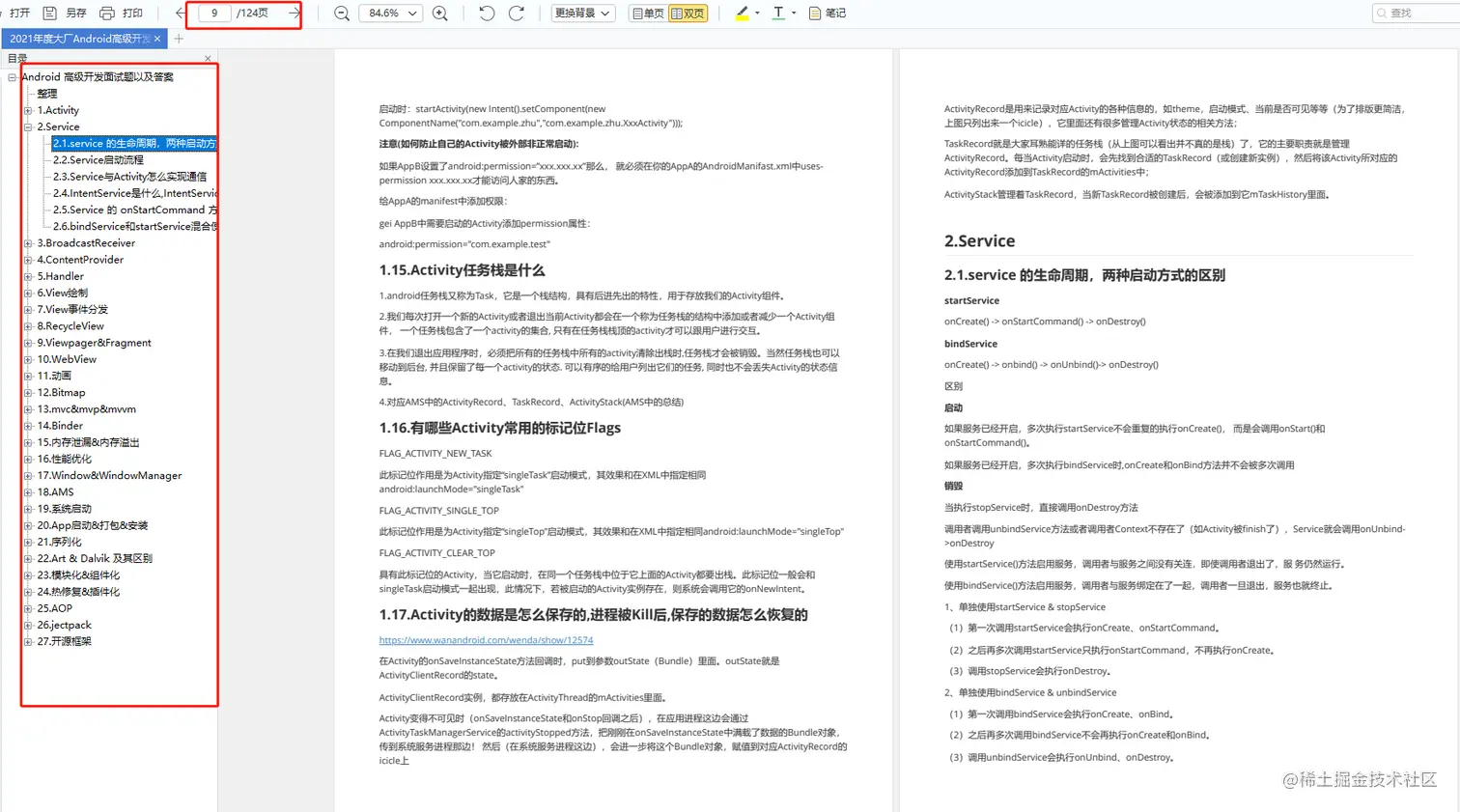This screenshot has width=1460, height=812.
Task: Select 2.6.bindService和startService outline entry
Action: click(x=134, y=226)
